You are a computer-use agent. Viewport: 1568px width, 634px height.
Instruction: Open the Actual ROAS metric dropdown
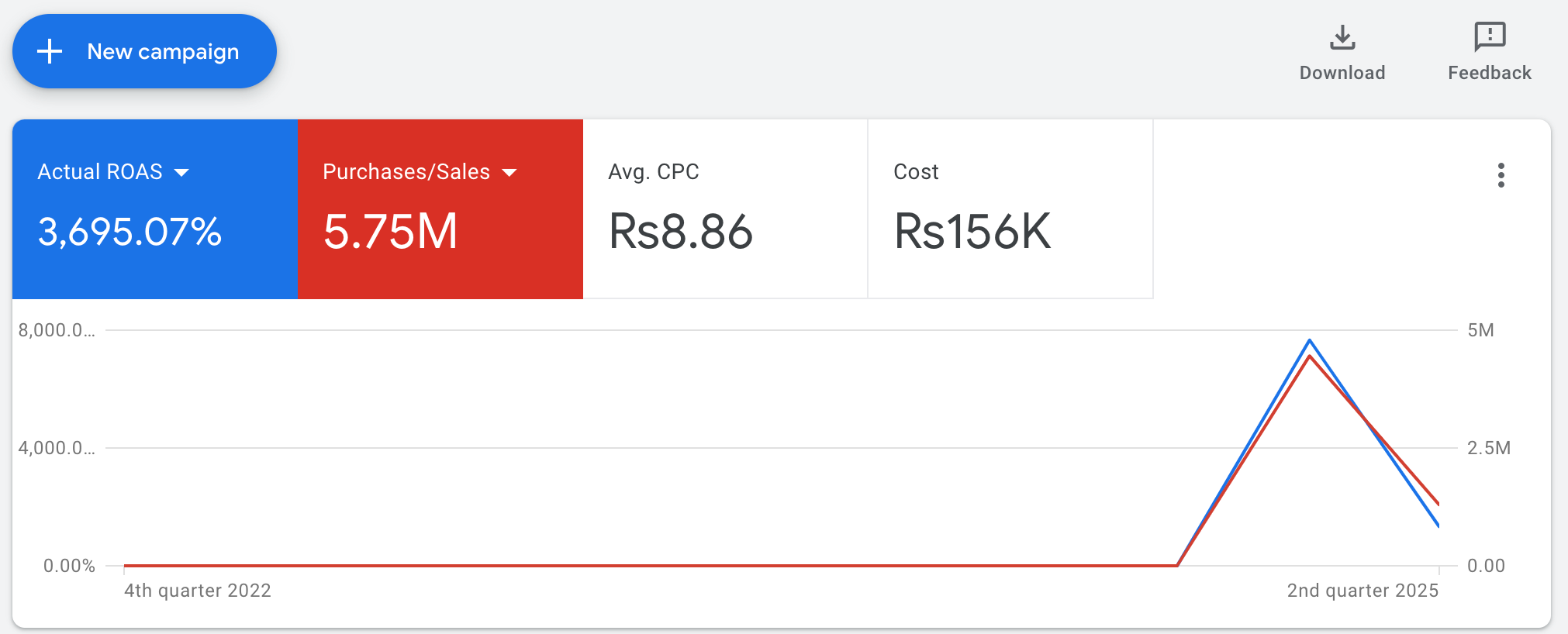[x=183, y=173]
